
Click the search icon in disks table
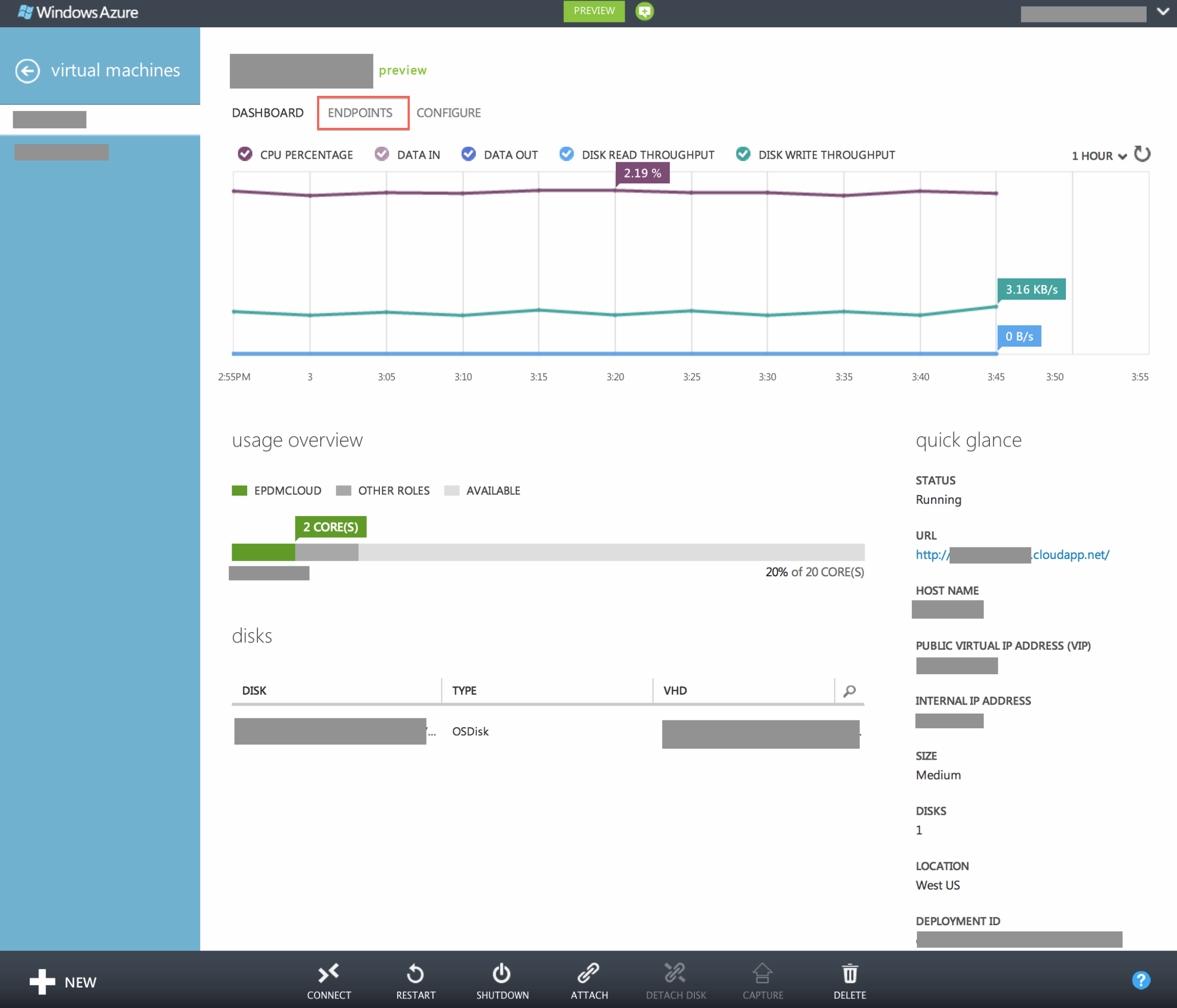point(849,691)
